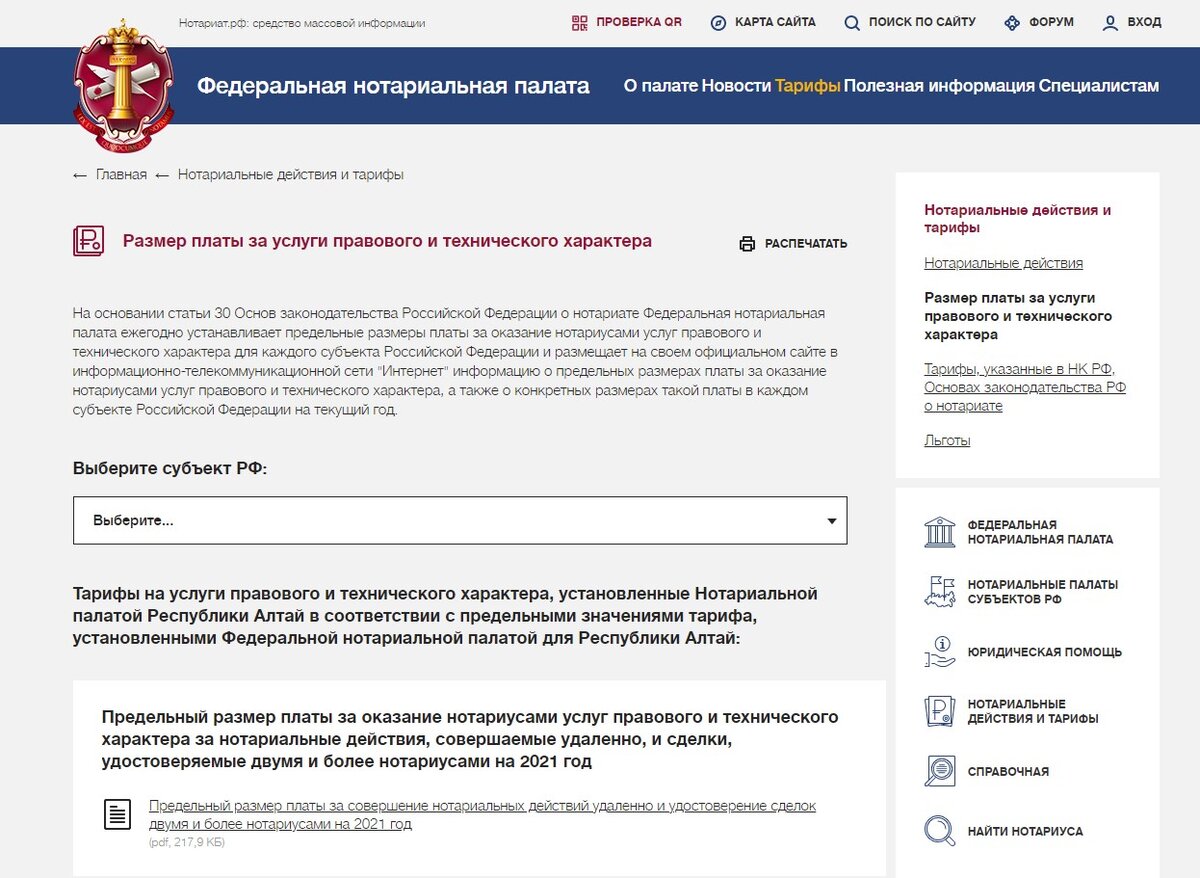This screenshot has height=878, width=1200.
Task: Click the dropdown arrow of region selector
Action: [x=832, y=521]
